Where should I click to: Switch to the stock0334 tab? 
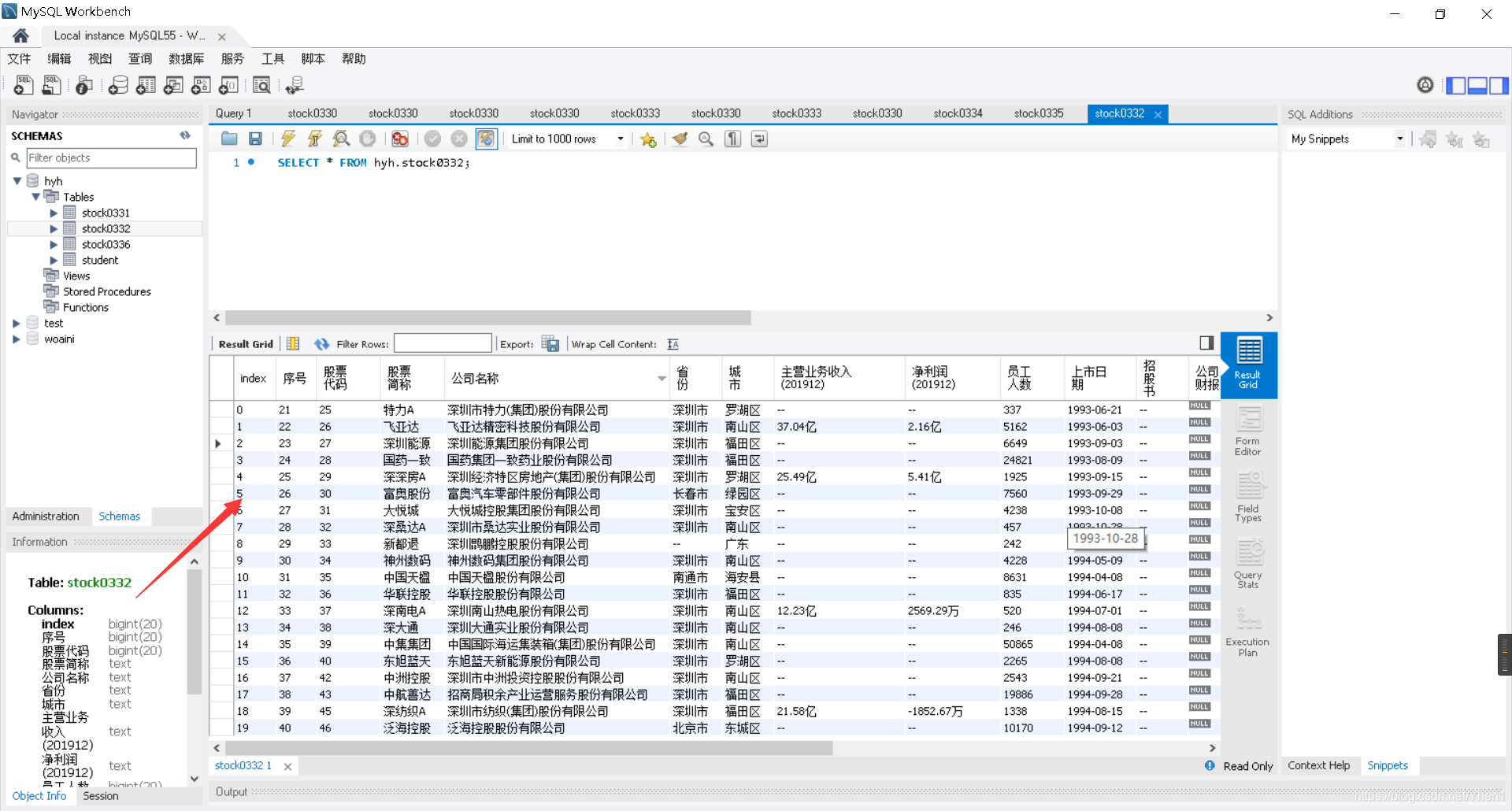958,113
